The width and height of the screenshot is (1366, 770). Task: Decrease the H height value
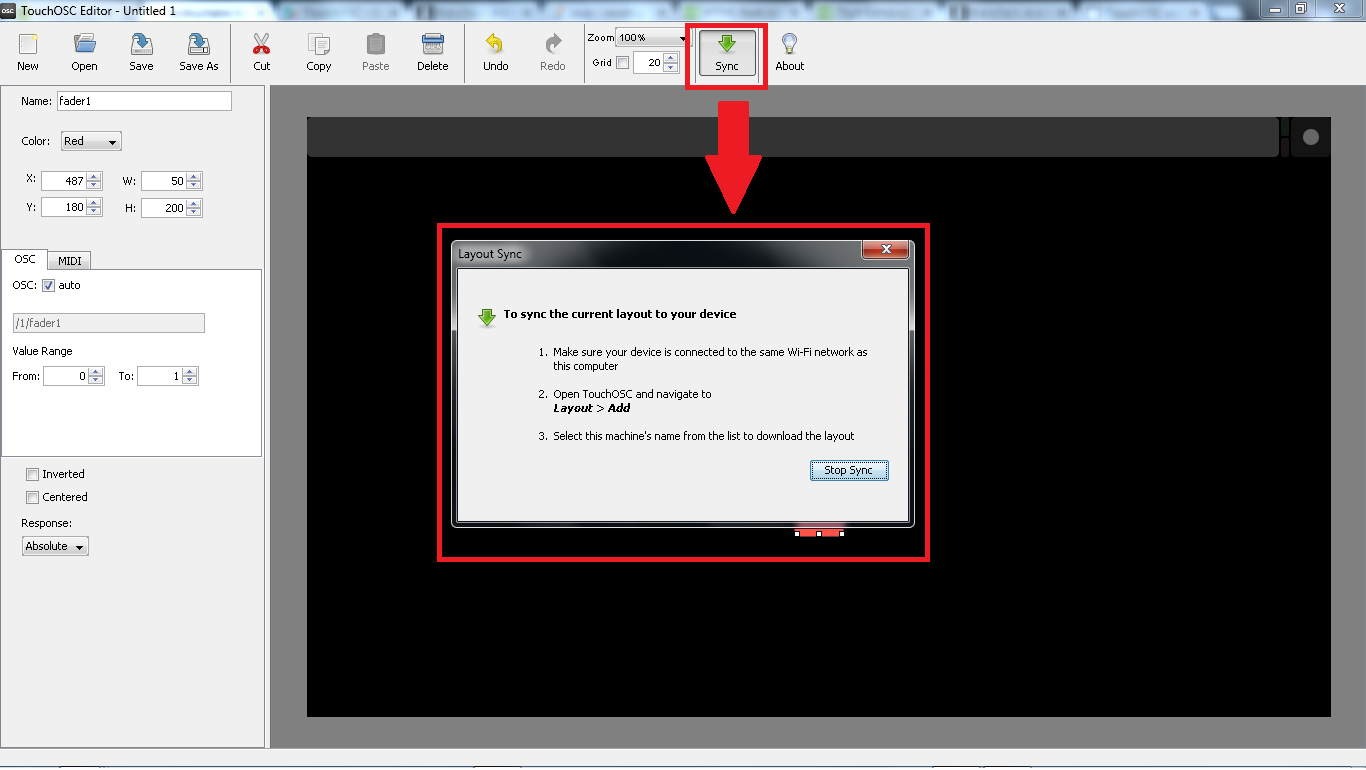click(194, 213)
